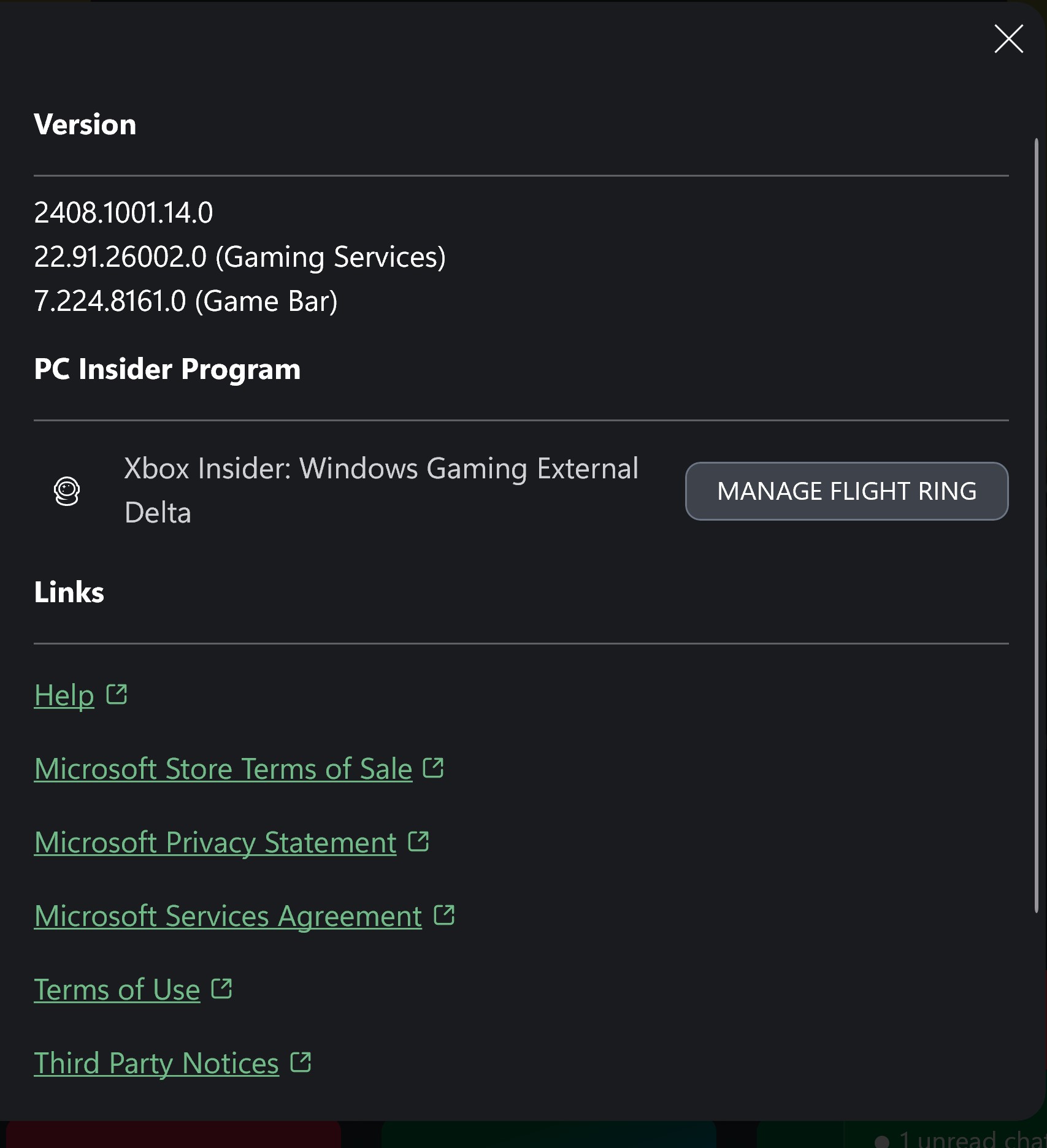1047x1148 pixels.
Task: Open the Microsoft Services Agreement link
Action: pos(228,916)
